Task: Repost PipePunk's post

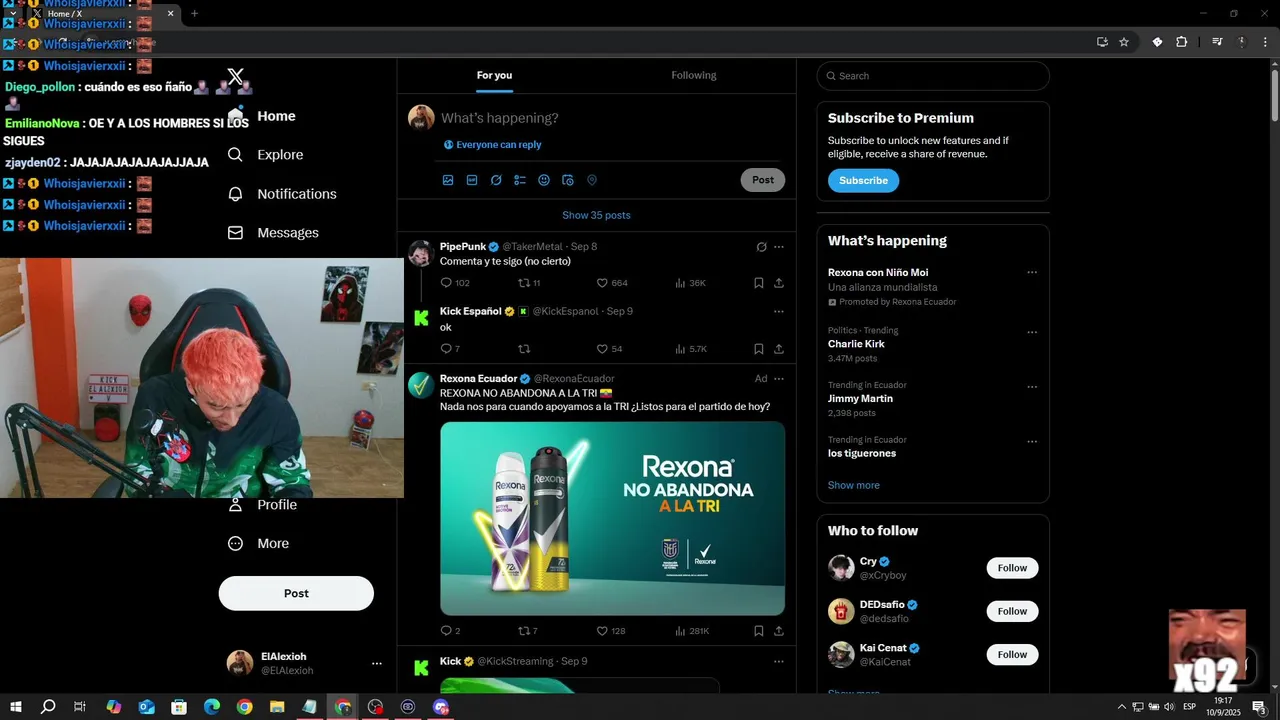Action: point(523,283)
